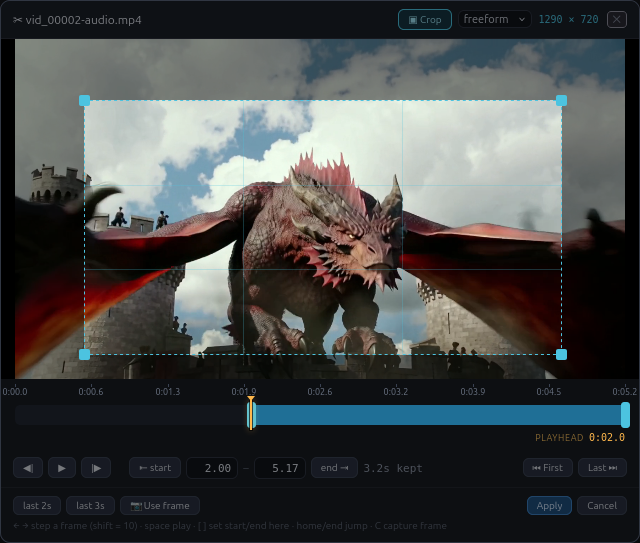Click the vid_00002-audio.mp4 title

[83, 20]
